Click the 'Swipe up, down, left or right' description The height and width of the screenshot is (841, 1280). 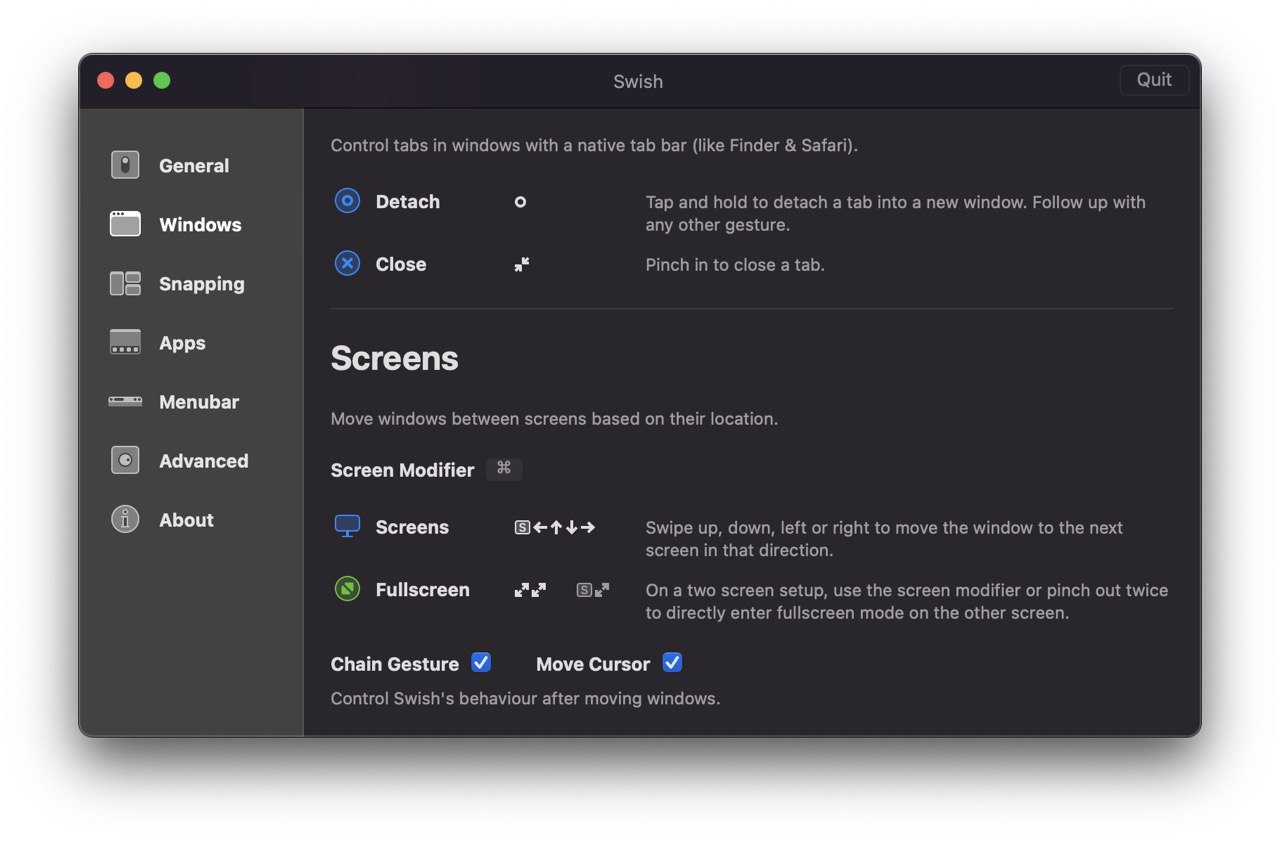pos(884,538)
